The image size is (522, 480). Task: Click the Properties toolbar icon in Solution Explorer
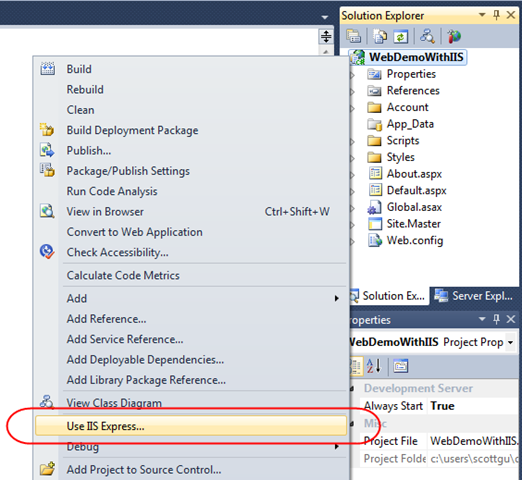tap(353, 36)
